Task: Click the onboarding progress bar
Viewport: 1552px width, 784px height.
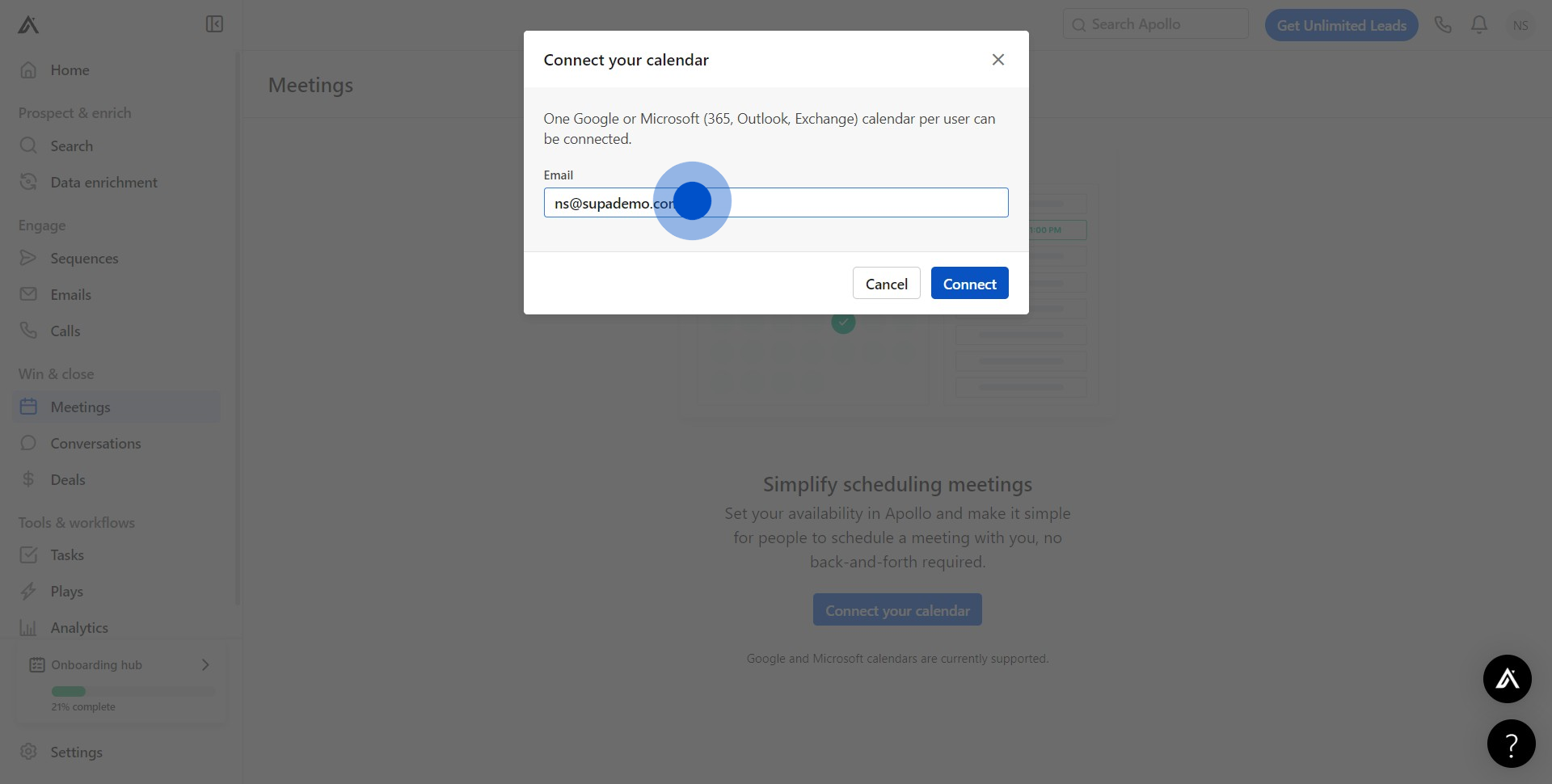Action: click(133, 692)
